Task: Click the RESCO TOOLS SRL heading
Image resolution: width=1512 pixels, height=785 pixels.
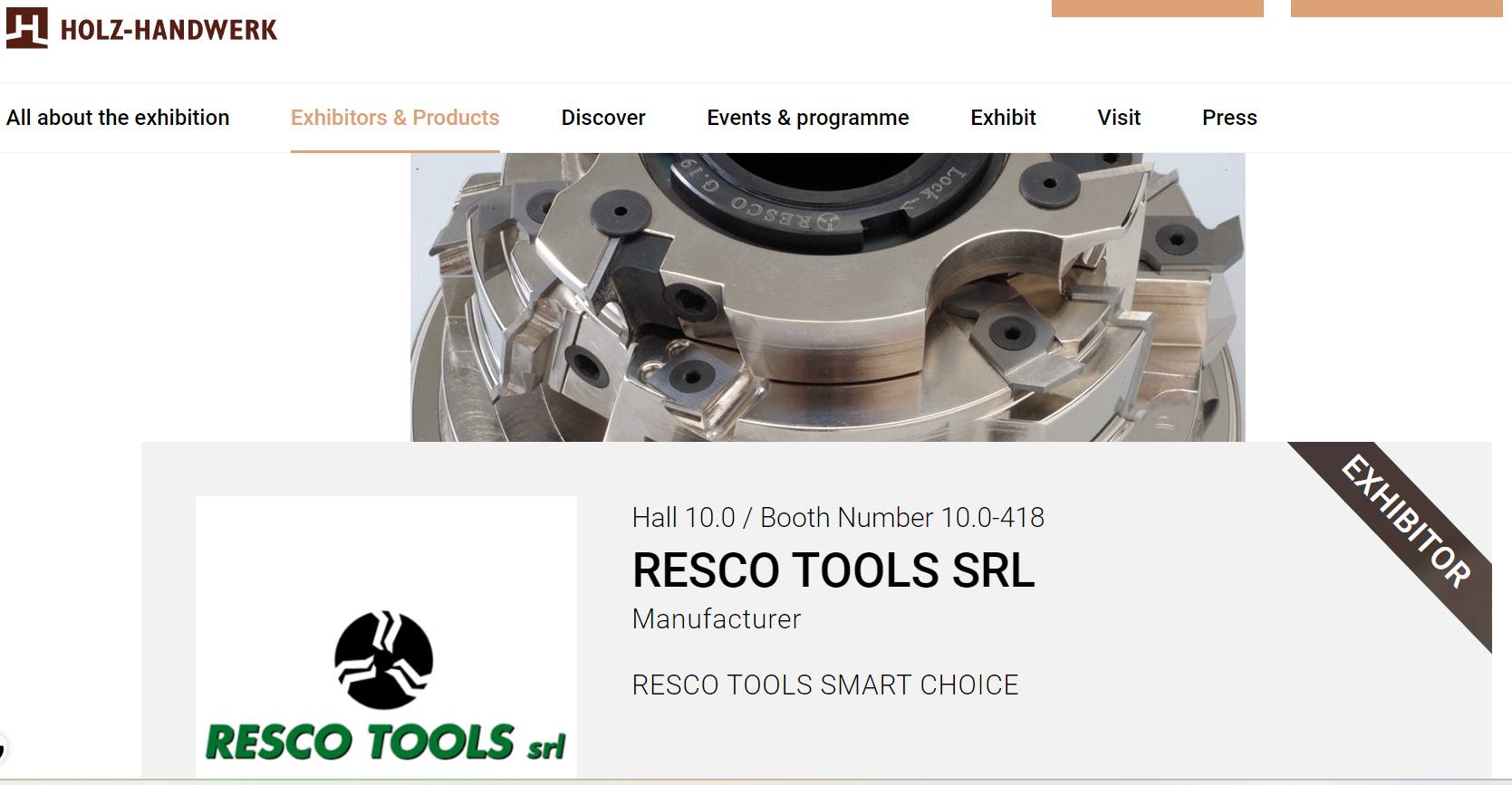Action: (x=833, y=570)
